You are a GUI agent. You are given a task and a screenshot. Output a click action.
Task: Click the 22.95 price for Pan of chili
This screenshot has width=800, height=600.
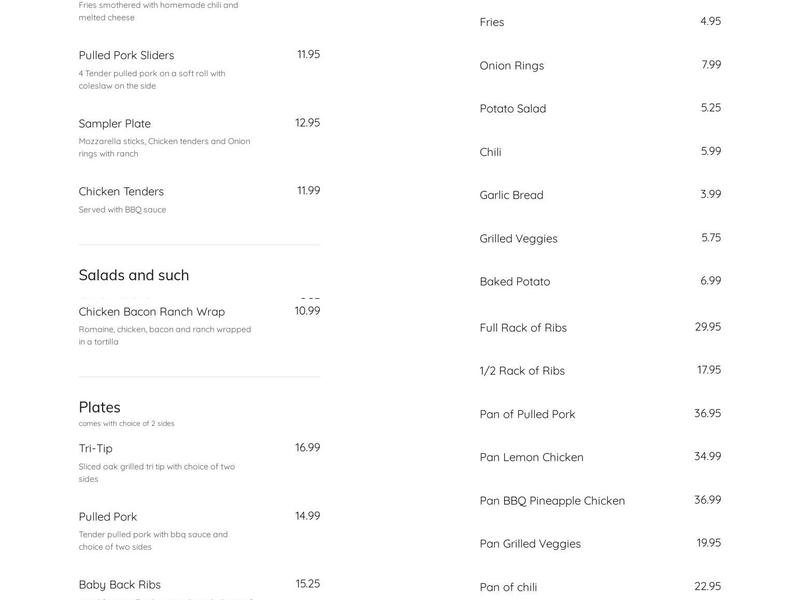click(x=708, y=586)
